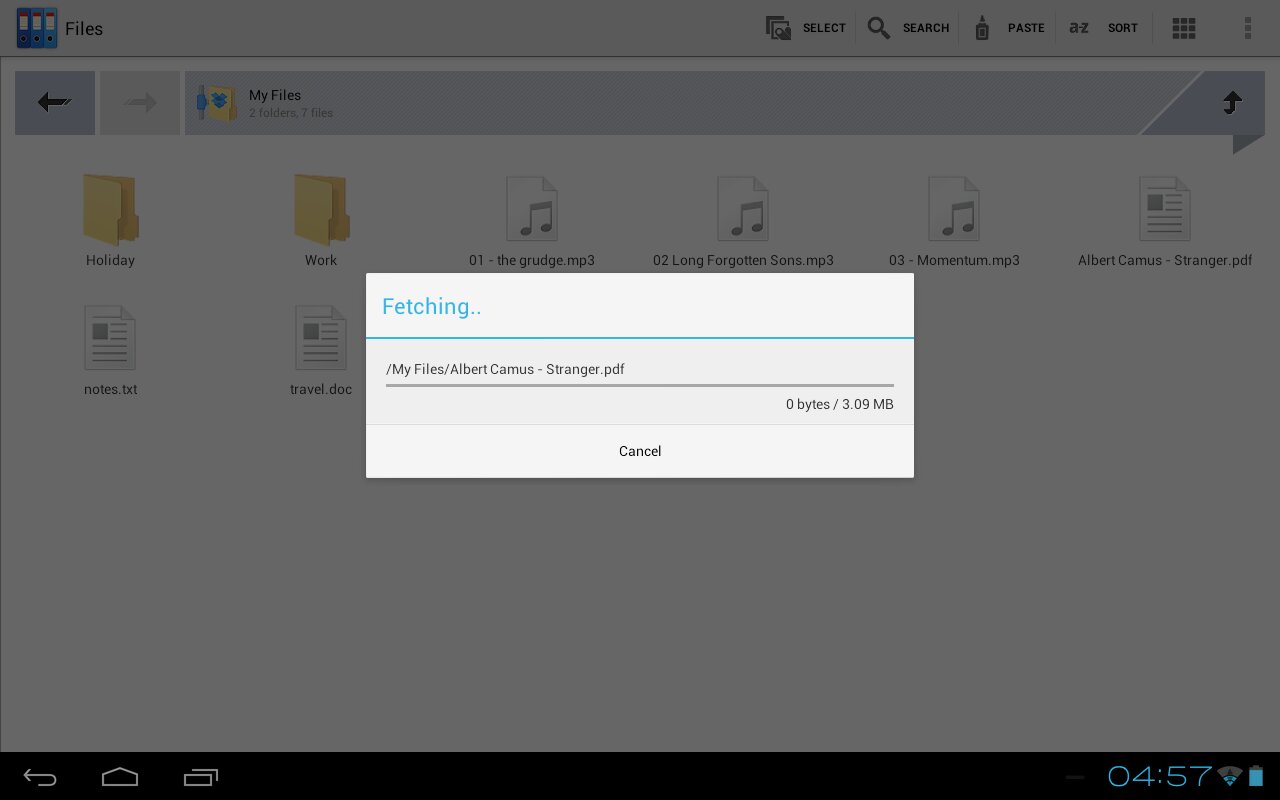Click the My Files Dropbox location icon
Image resolution: width=1280 pixels, height=800 pixels.
[217, 102]
